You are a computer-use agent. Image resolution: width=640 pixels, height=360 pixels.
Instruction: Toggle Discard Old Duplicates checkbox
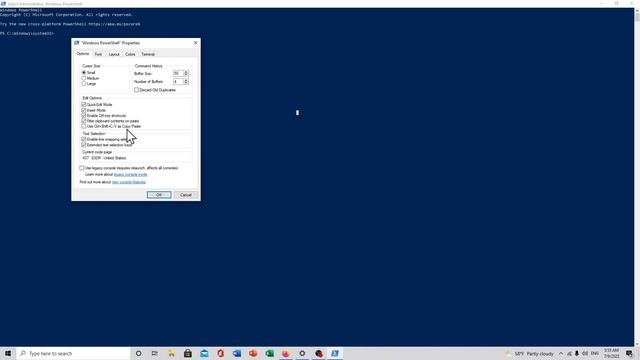(136, 90)
